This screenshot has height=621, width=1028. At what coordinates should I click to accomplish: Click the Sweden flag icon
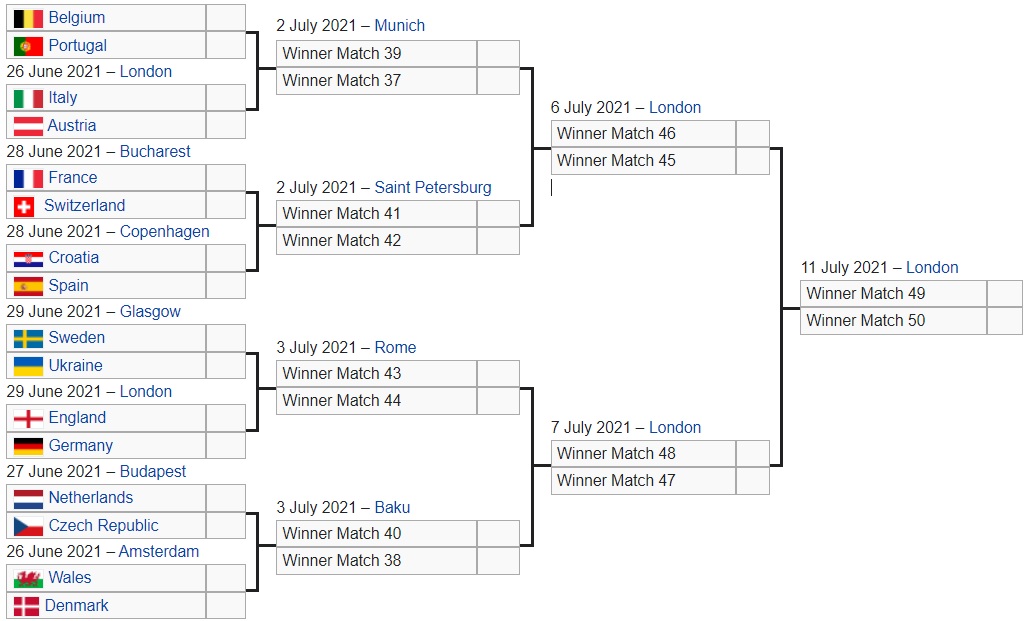click(x=28, y=338)
